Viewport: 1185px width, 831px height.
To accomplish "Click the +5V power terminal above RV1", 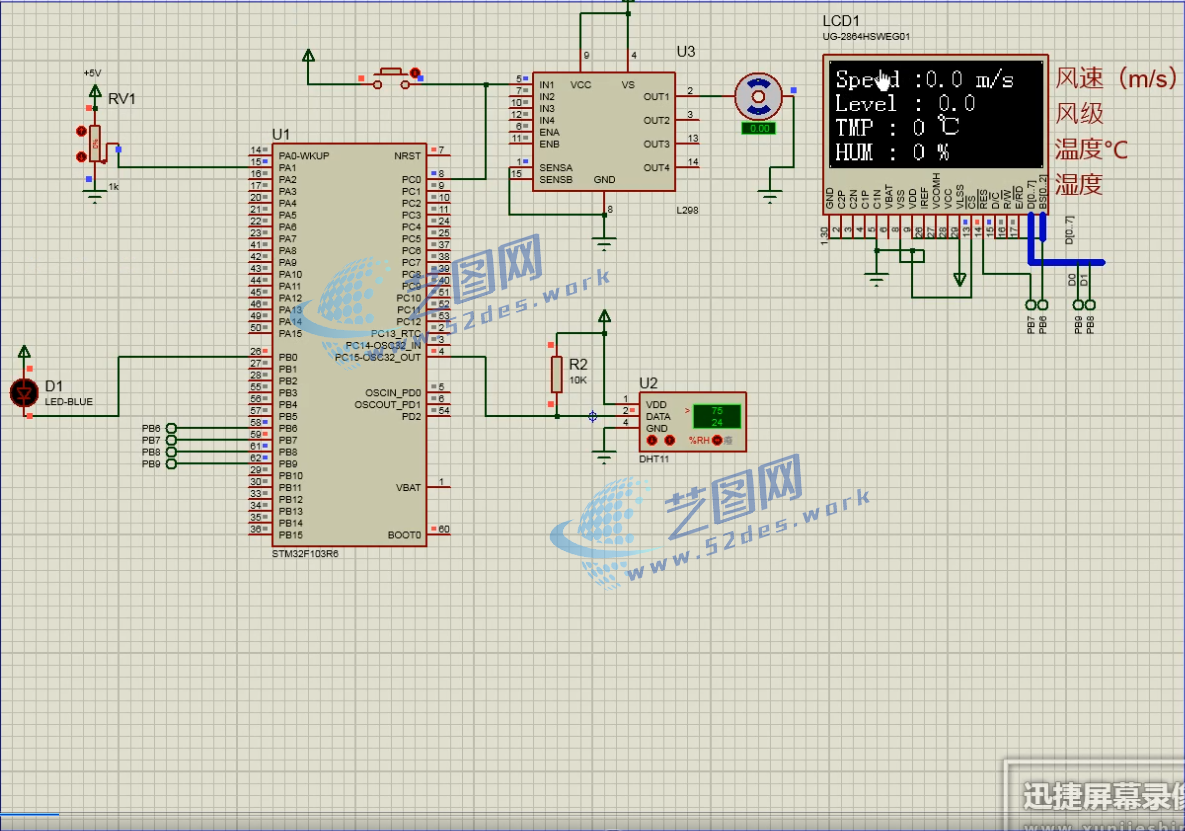I will (x=95, y=91).
